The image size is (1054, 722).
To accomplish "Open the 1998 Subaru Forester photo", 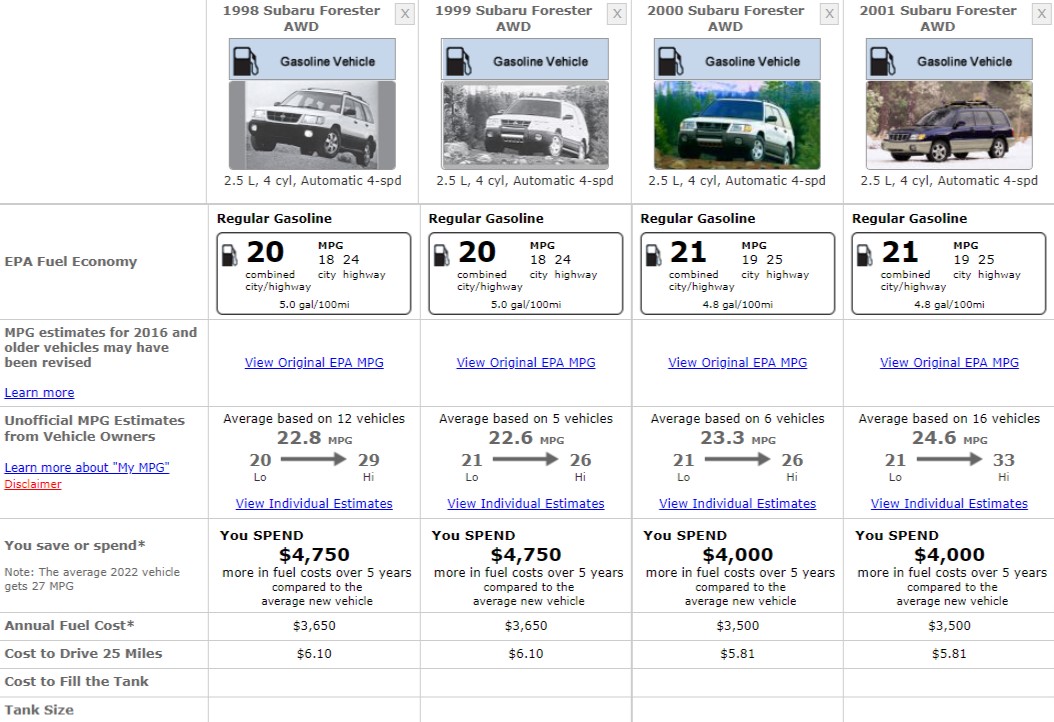I will (x=313, y=125).
